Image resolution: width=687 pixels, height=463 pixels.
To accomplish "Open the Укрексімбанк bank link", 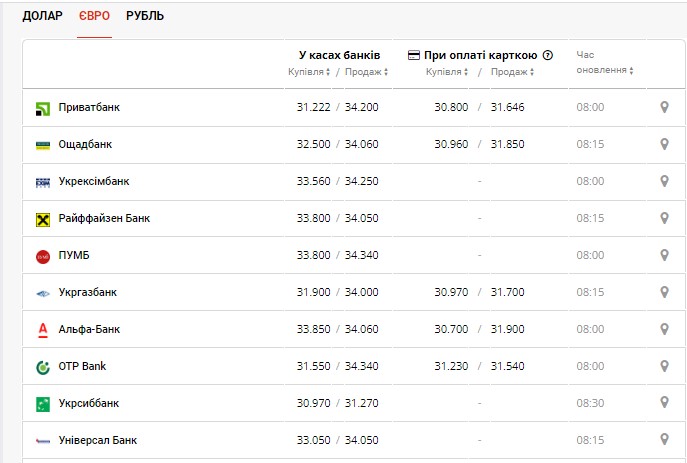I will pos(93,181).
